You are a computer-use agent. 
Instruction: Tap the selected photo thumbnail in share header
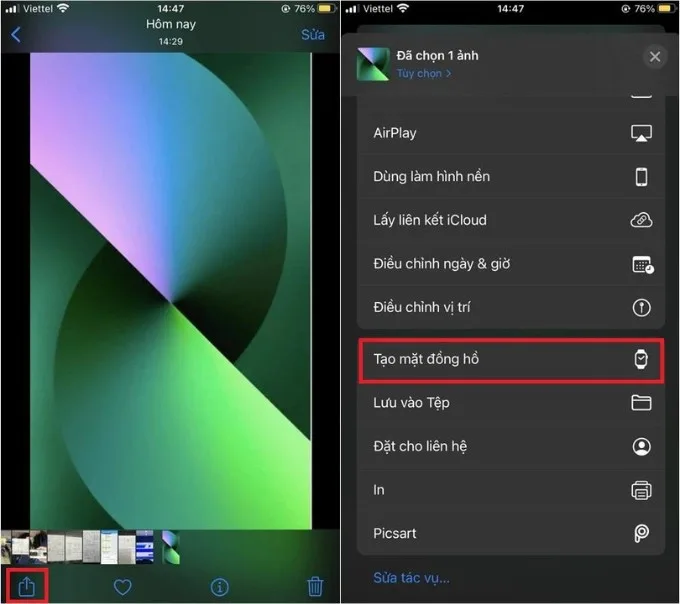(x=373, y=64)
